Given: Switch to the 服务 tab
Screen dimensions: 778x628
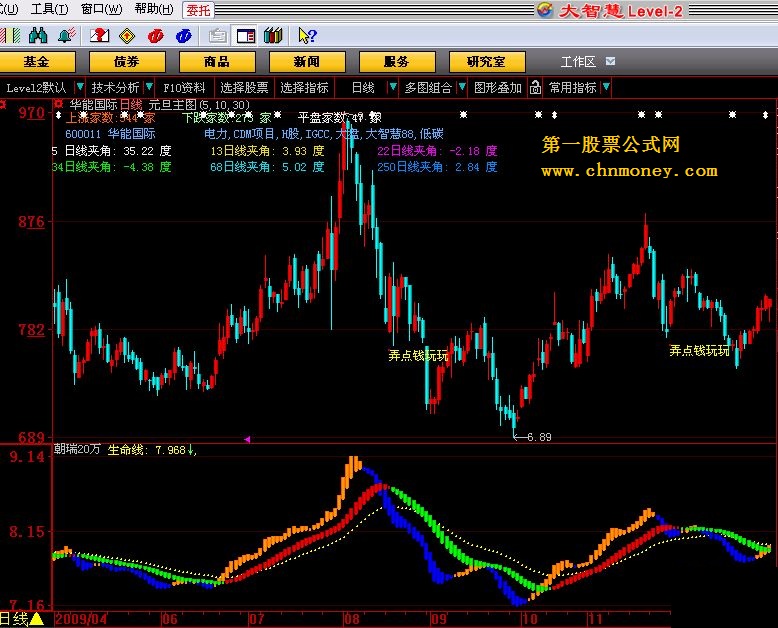Looking at the screenshot, I should pyautogui.click(x=396, y=62).
